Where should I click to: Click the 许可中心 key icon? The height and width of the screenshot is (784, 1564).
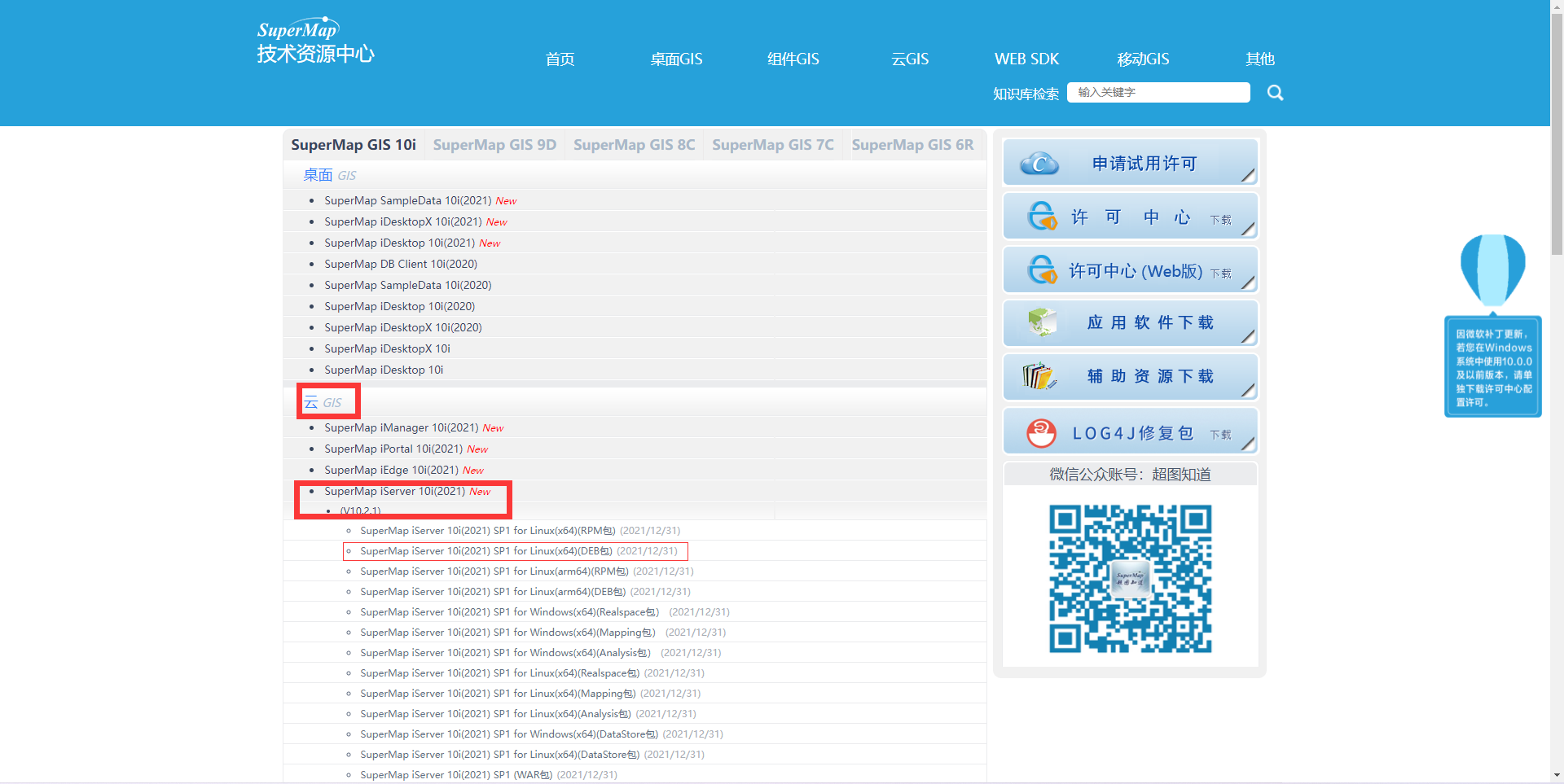point(1042,216)
